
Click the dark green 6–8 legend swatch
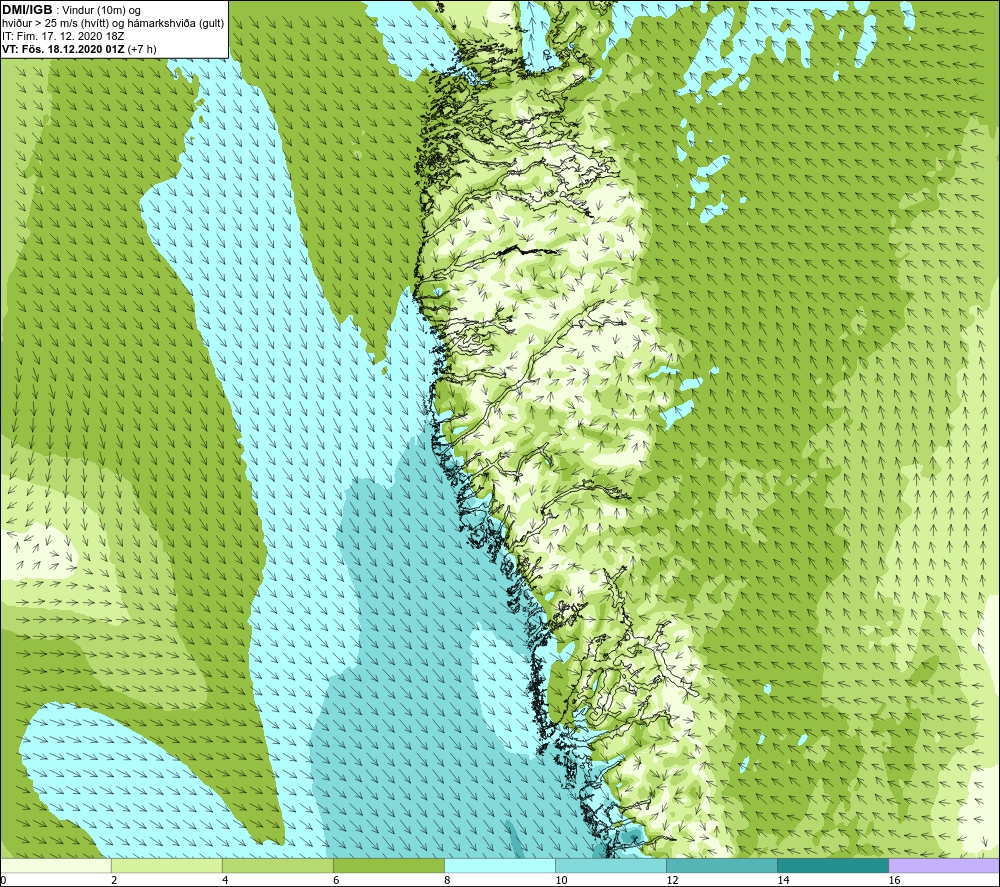pos(388,866)
